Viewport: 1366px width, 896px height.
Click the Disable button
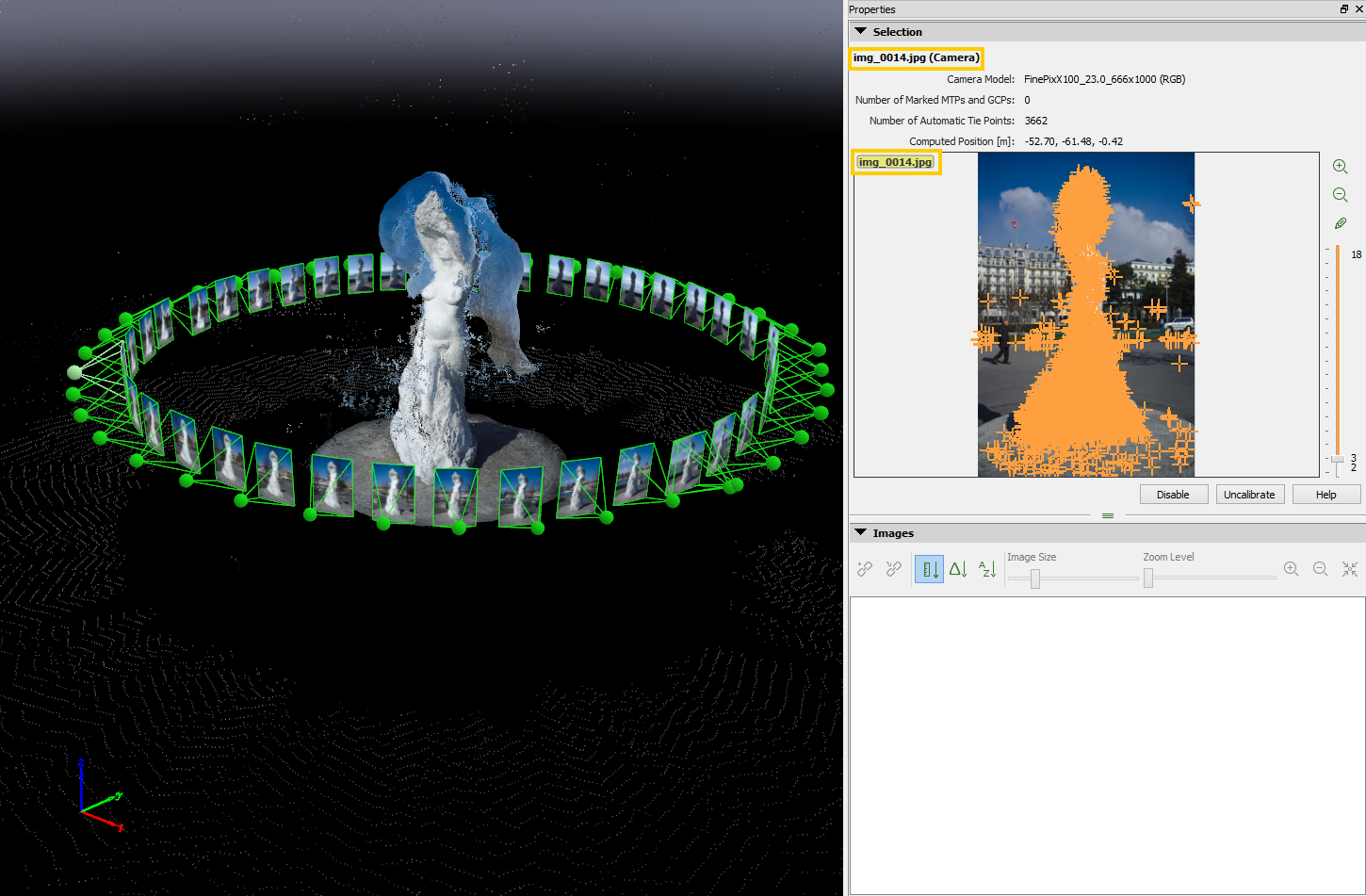(1173, 495)
